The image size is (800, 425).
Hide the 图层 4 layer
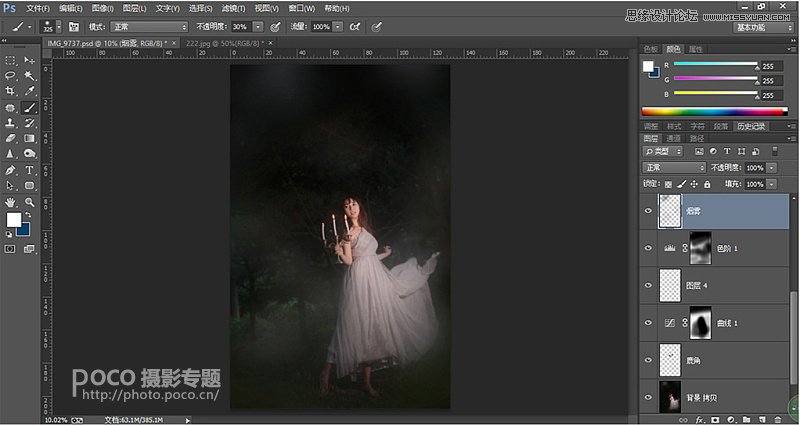click(648, 285)
